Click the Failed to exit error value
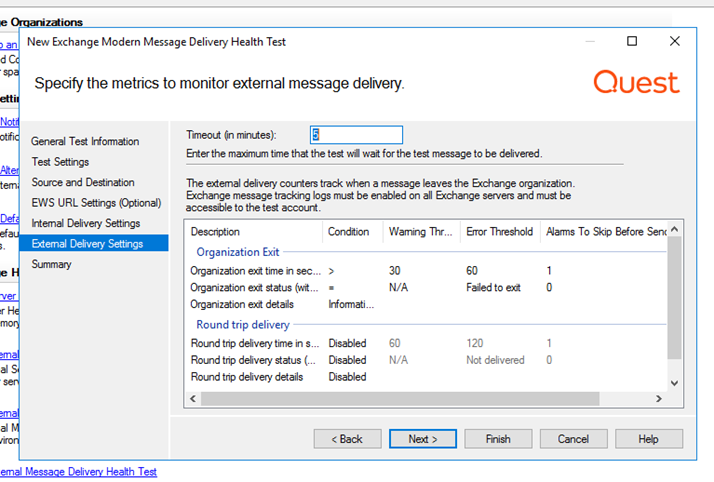Image resolution: width=714 pixels, height=482 pixels. click(x=493, y=288)
